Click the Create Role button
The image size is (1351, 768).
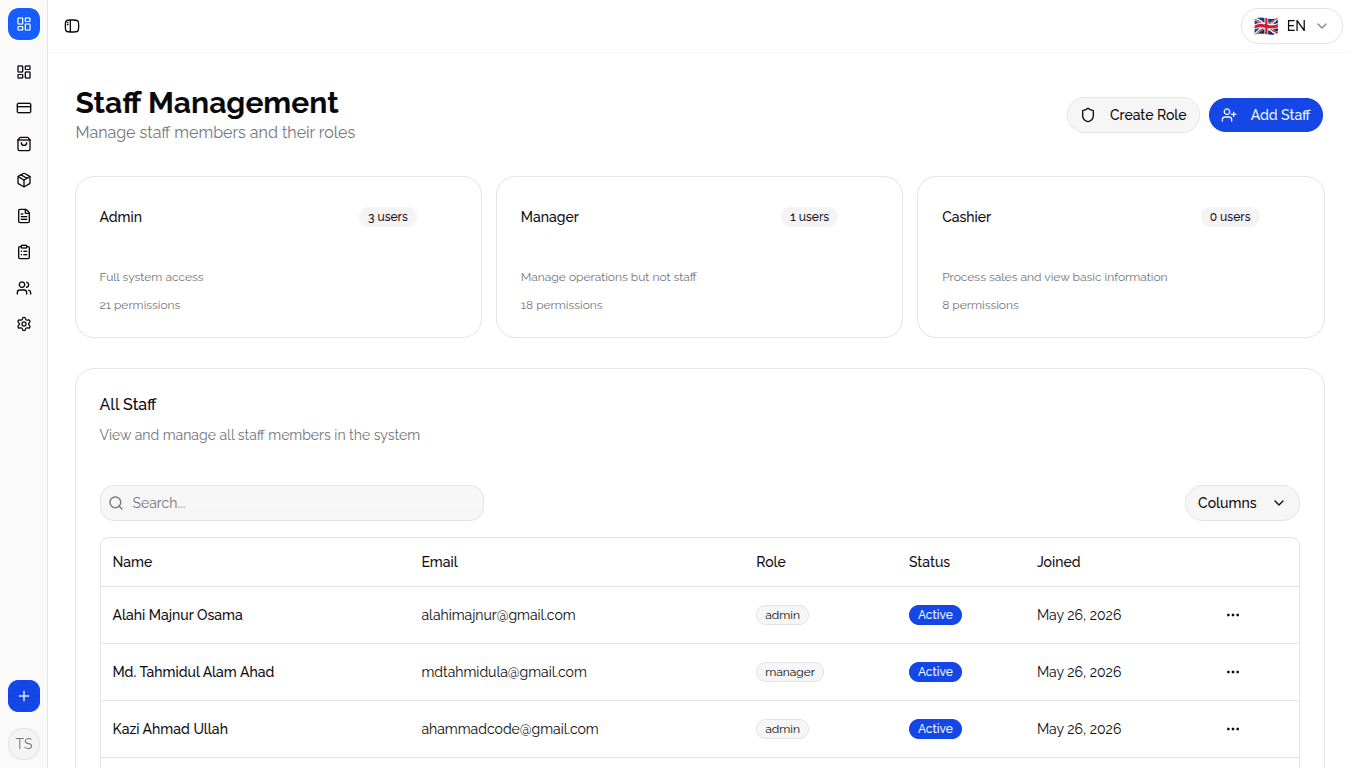click(1133, 115)
